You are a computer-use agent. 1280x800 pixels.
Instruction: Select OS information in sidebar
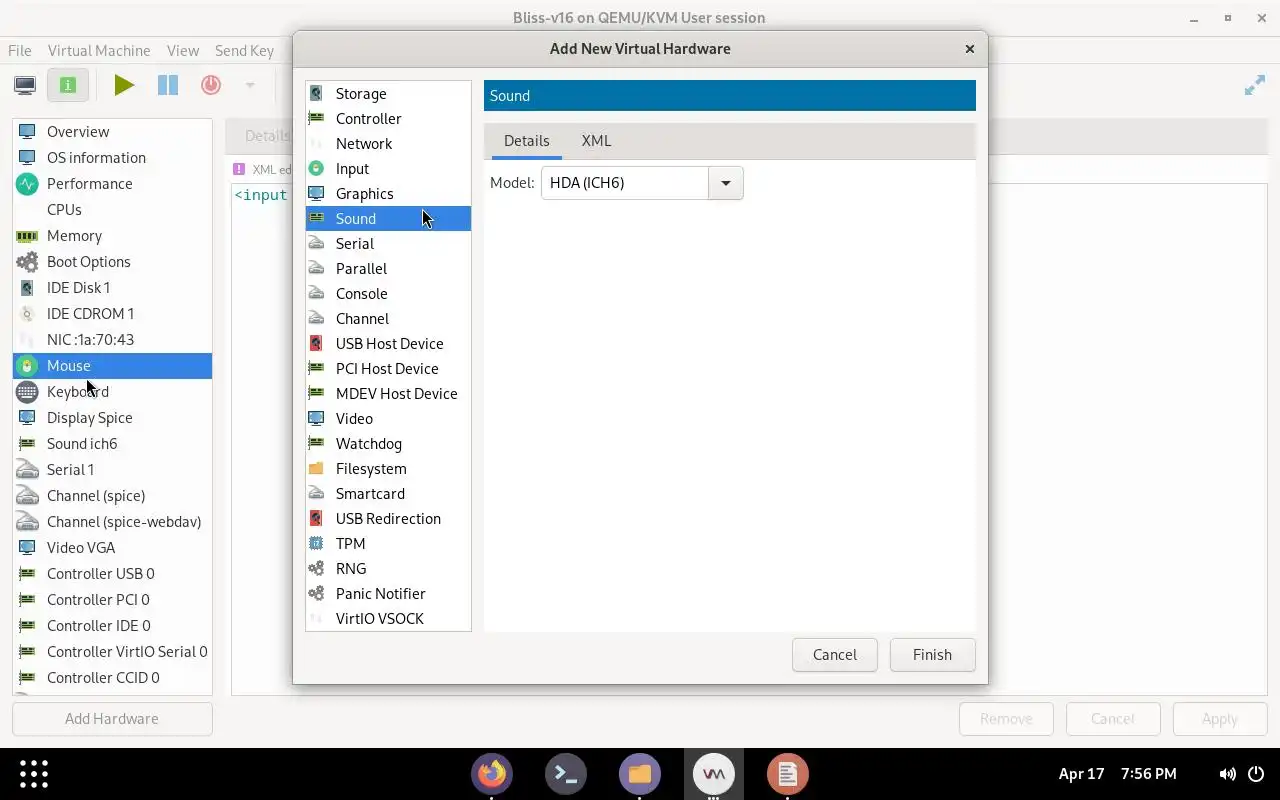click(x=112, y=157)
